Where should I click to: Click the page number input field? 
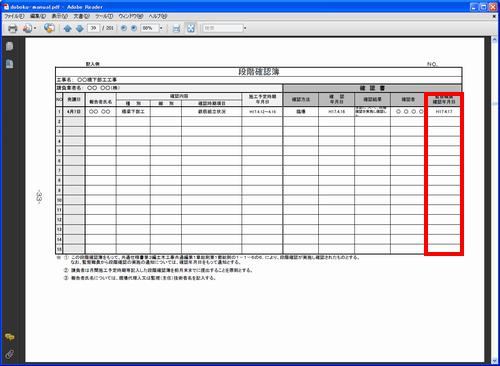94,28
